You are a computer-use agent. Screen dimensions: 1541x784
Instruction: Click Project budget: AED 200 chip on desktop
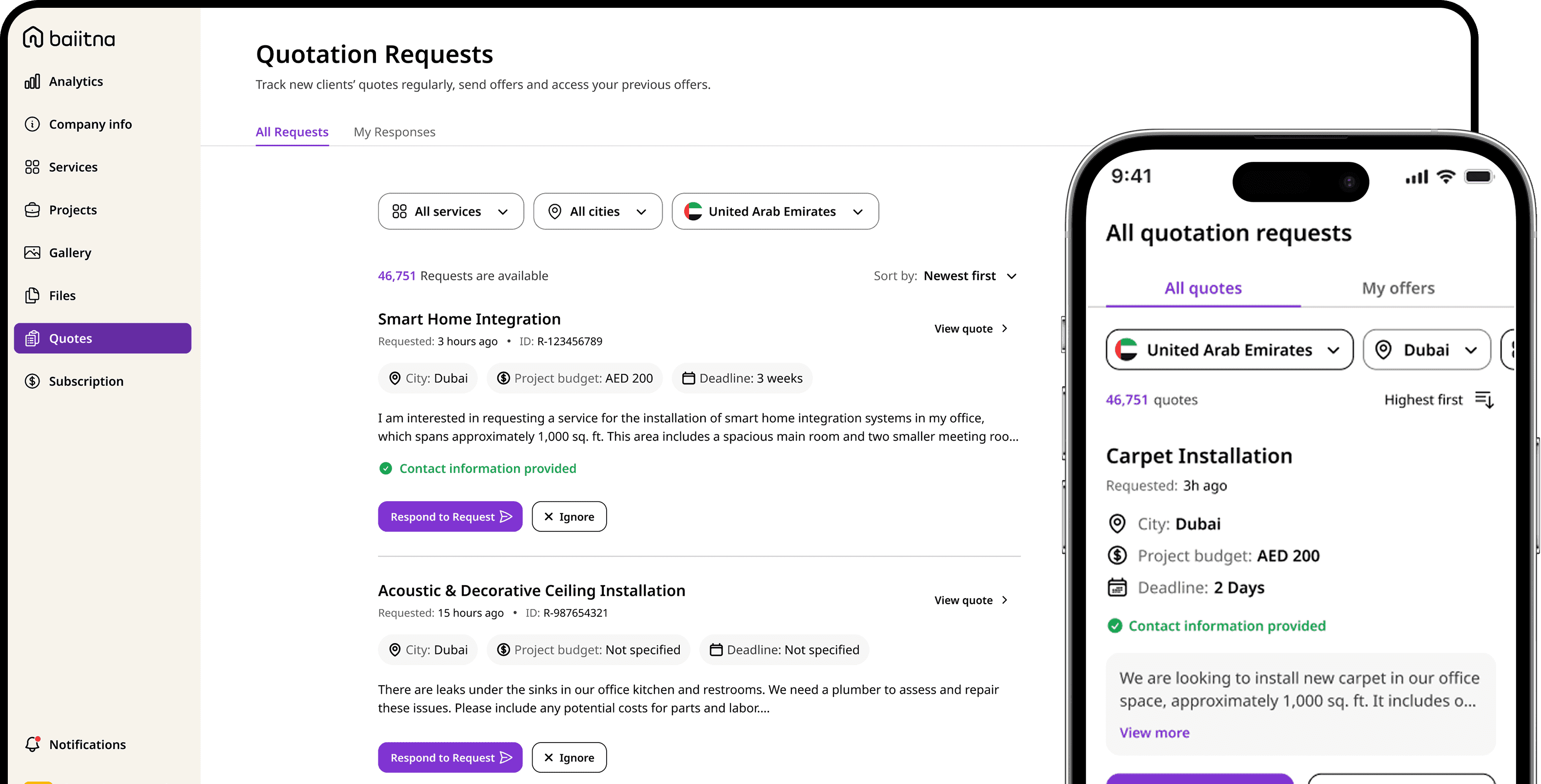tap(574, 378)
